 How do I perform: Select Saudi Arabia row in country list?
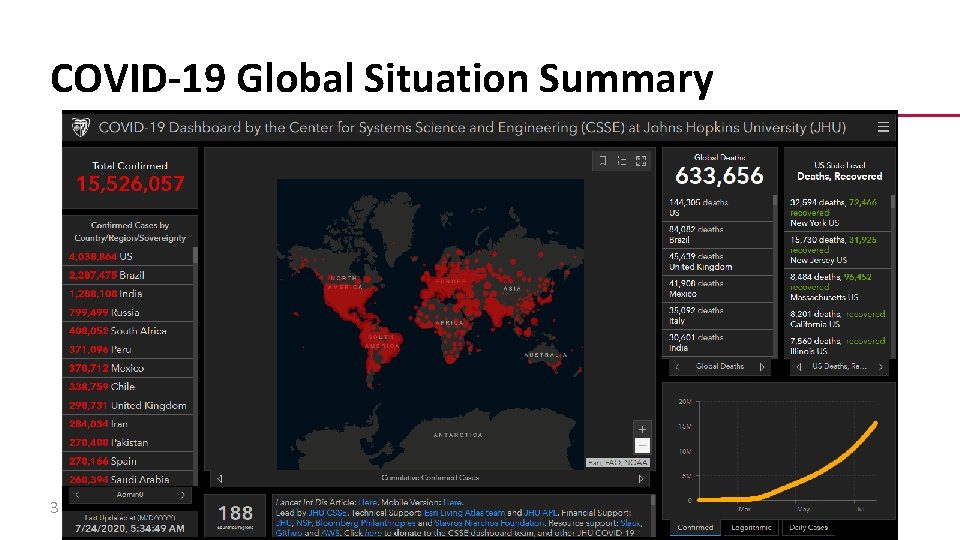coord(128,479)
